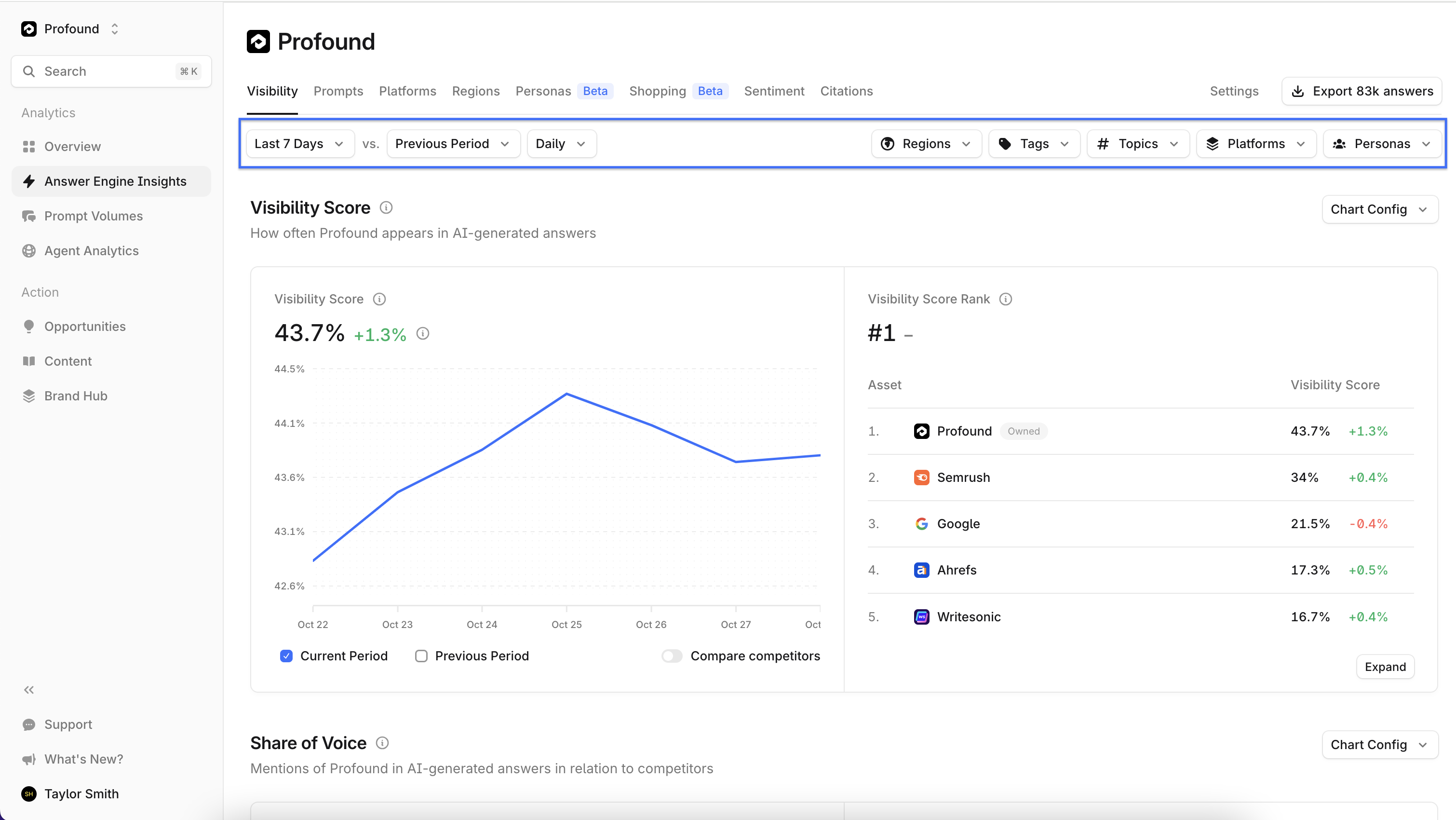This screenshot has height=820, width=1456.
Task: Open the Last 7 Days dropdown
Action: point(299,144)
